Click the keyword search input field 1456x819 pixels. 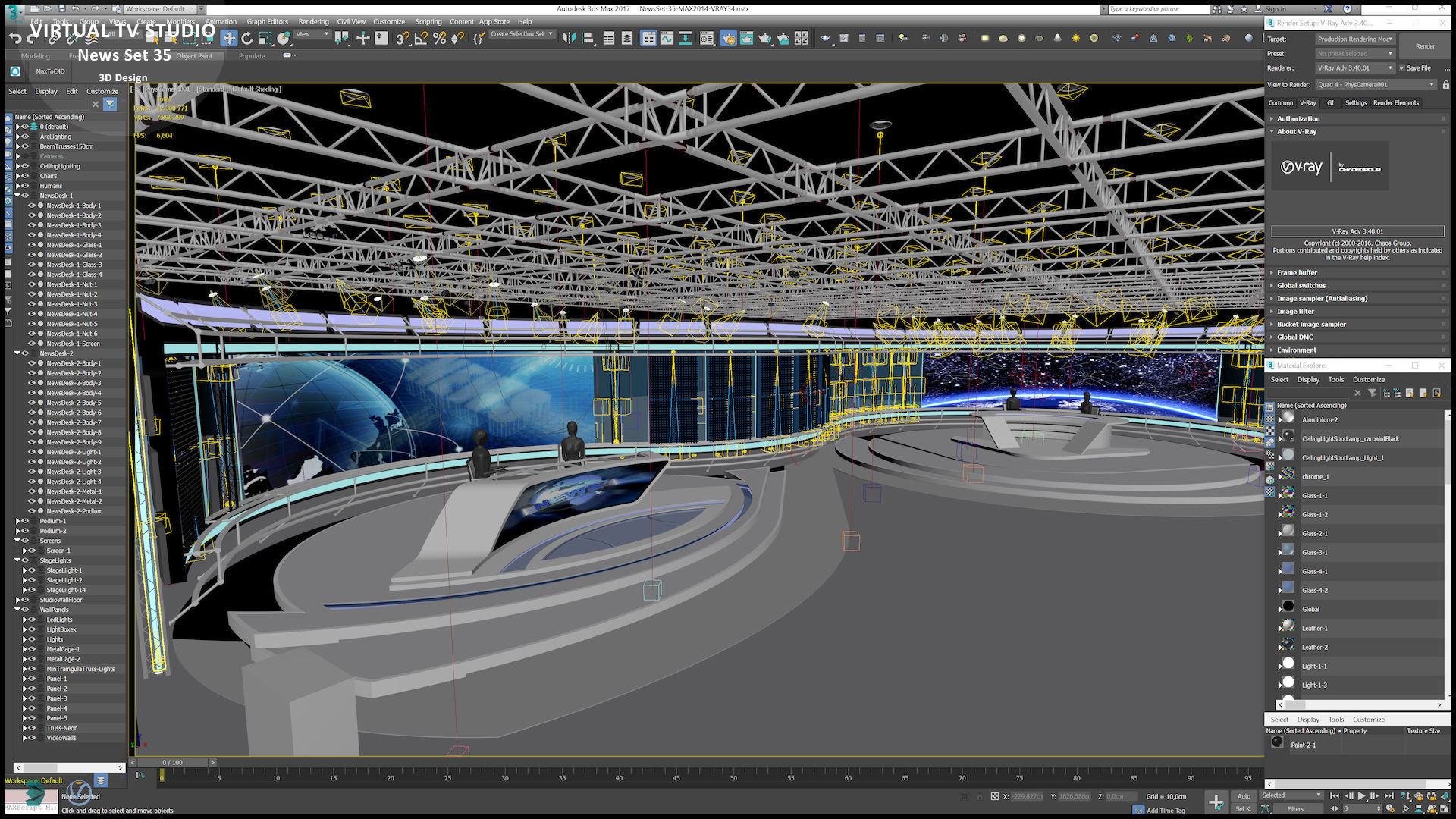point(1157,9)
